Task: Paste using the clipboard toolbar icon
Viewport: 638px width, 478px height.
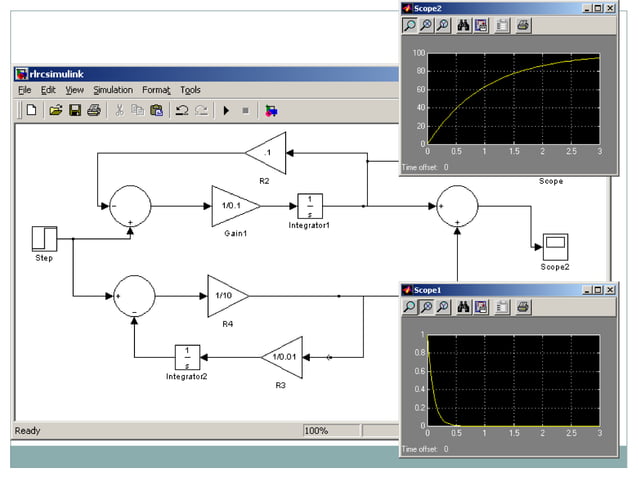Action: [x=156, y=110]
